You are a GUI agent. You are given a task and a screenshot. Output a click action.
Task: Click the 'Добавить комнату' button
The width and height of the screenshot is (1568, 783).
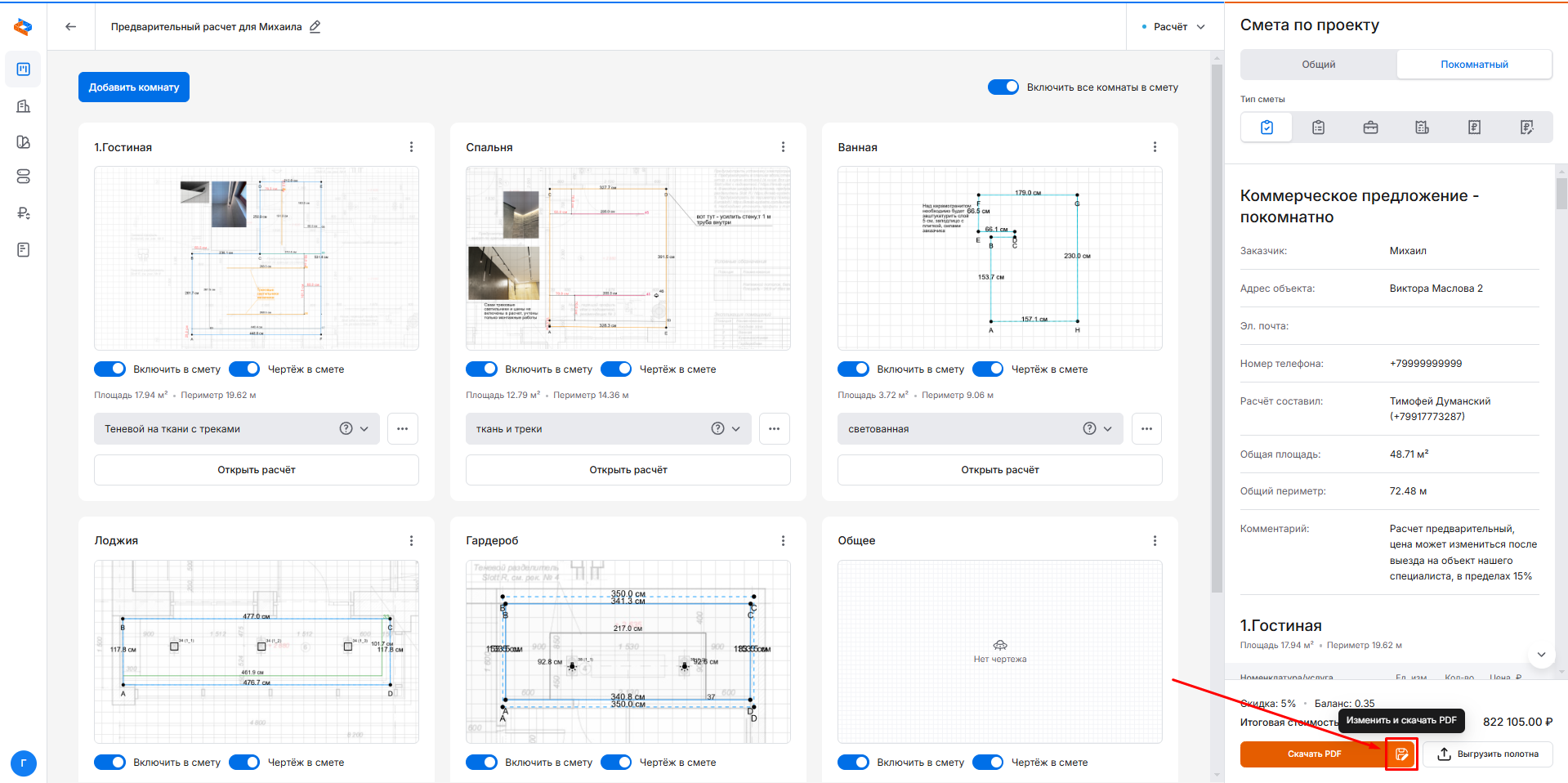(x=134, y=87)
